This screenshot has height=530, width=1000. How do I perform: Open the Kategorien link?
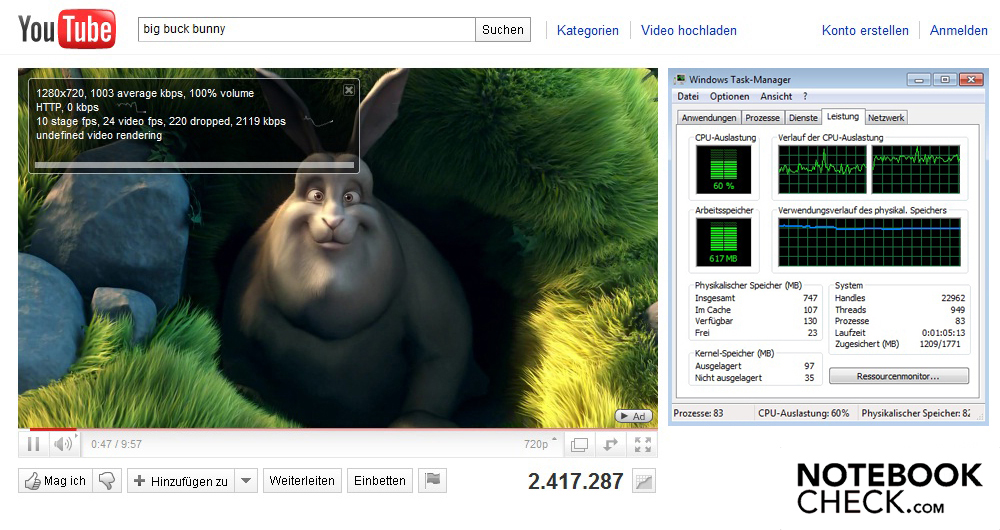587,31
